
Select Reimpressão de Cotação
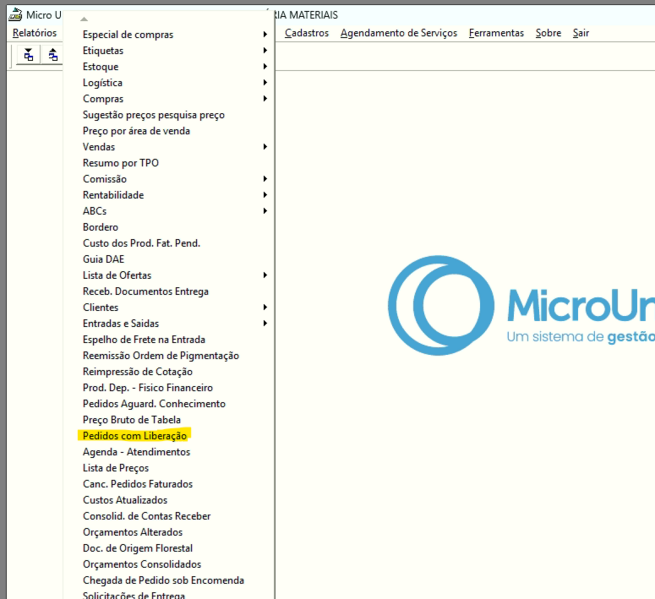(x=169, y=372)
